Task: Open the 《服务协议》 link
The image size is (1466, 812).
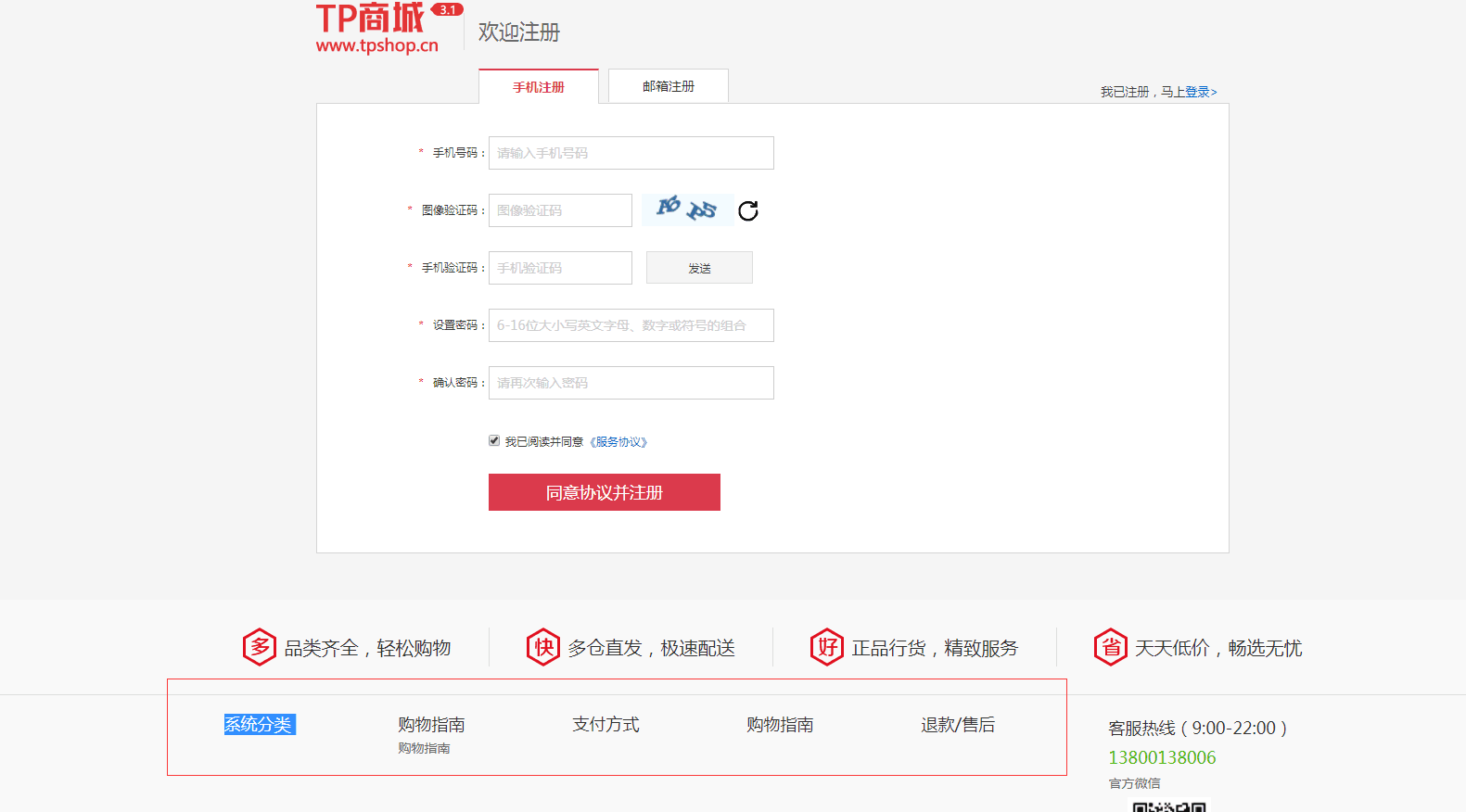Action: click(618, 442)
